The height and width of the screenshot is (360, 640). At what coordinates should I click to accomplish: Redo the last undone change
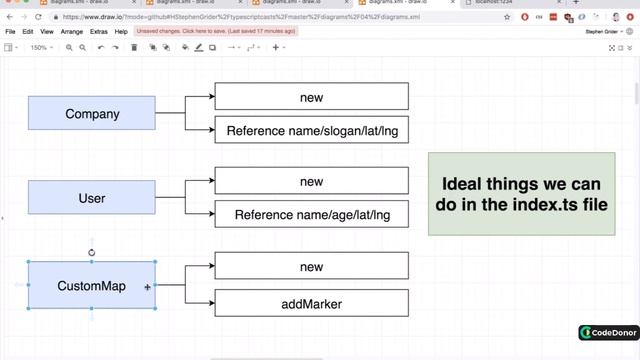[115, 48]
